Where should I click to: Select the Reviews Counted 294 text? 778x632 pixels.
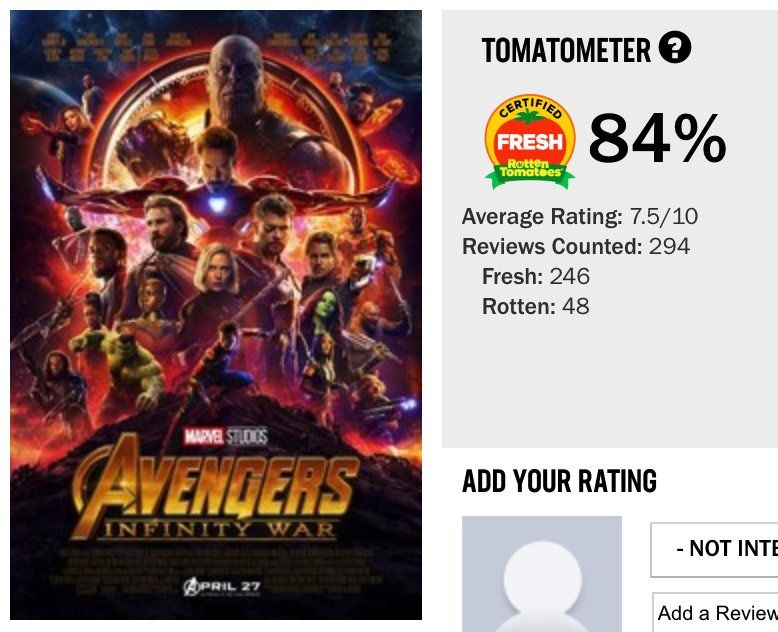pyautogui.click(x=576, y=246)
